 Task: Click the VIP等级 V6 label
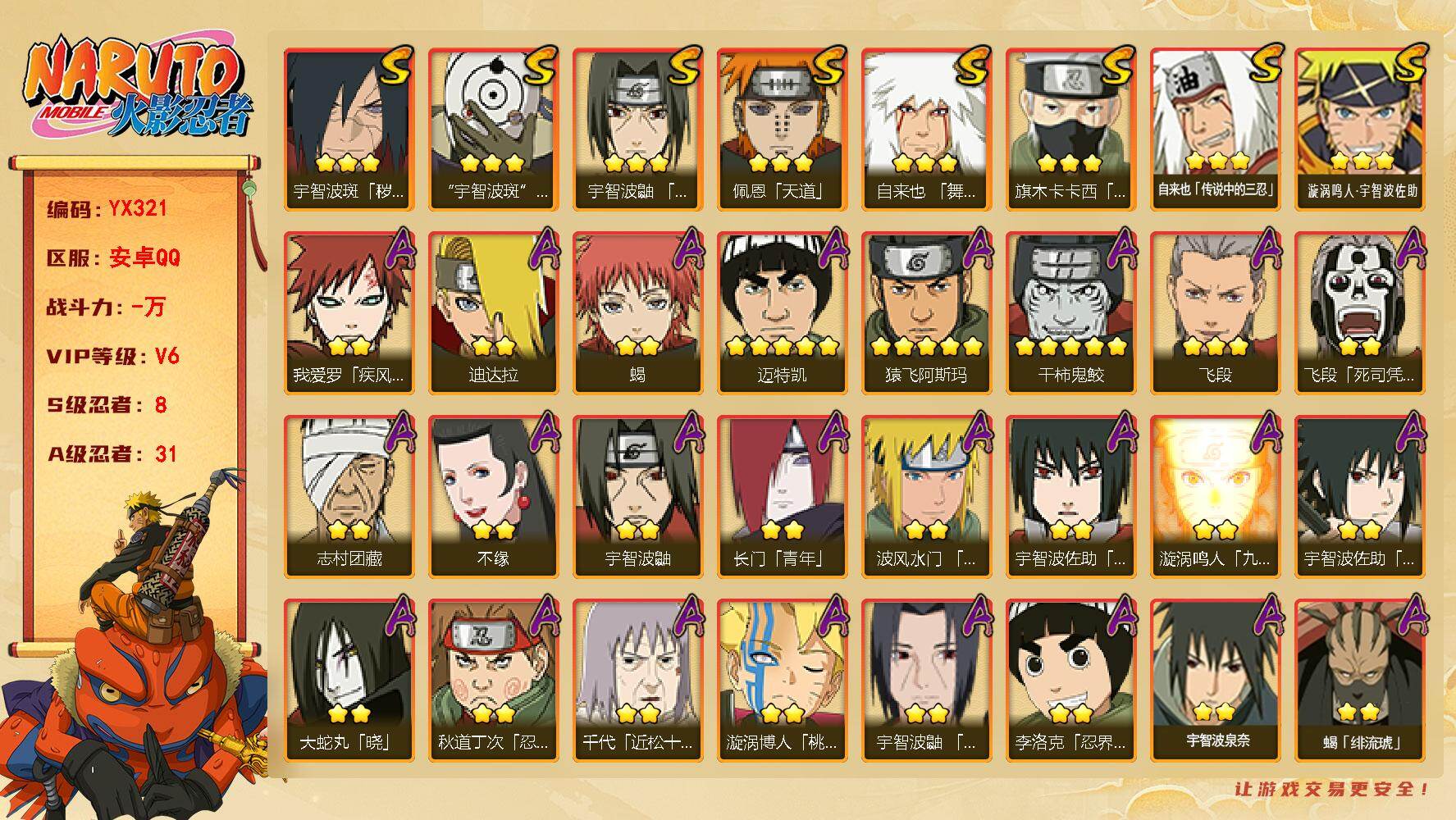click(x=112, y=357)
